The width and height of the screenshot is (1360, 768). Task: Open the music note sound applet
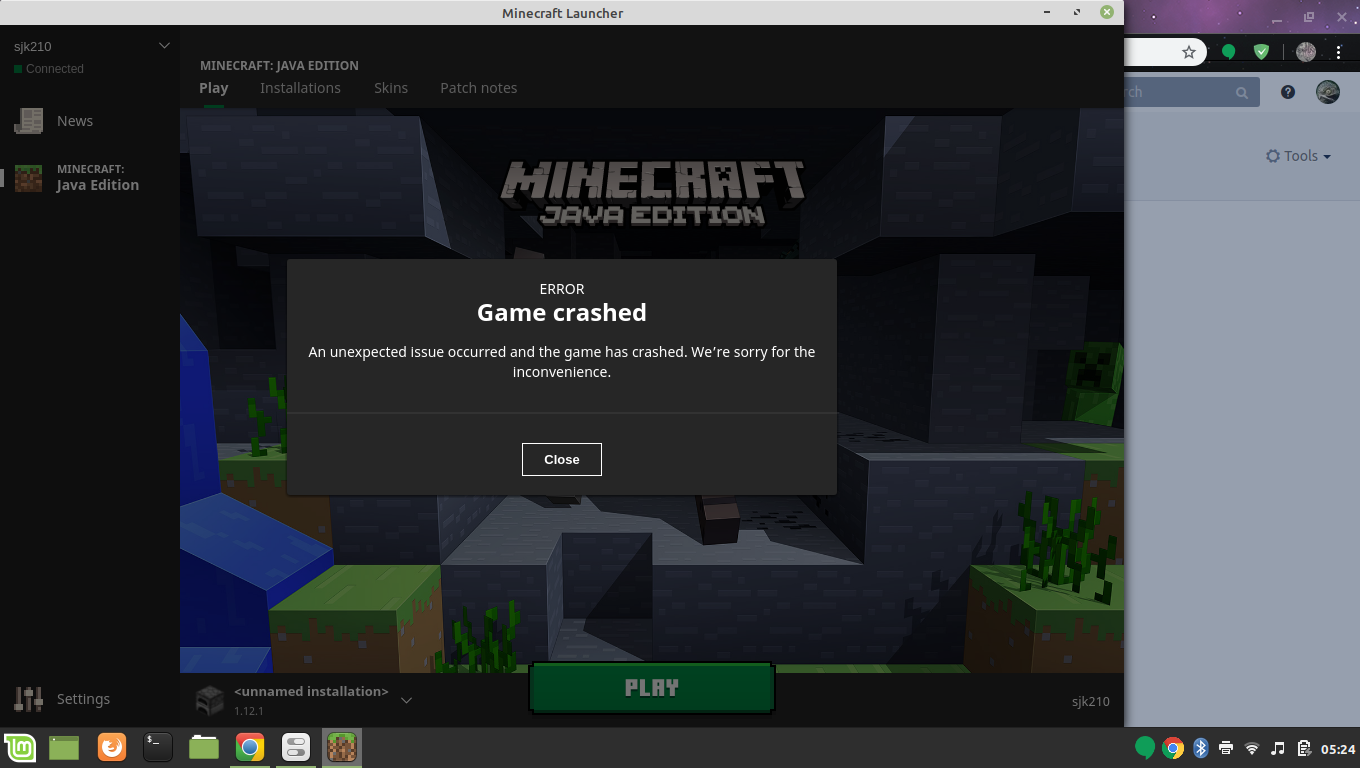click(x=1277, y=748)
